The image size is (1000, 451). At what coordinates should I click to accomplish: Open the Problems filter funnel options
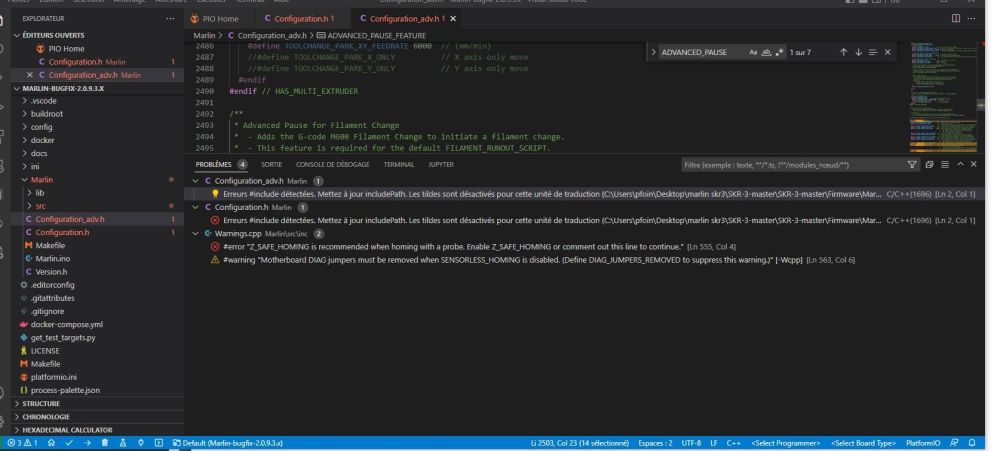point(912,165)
